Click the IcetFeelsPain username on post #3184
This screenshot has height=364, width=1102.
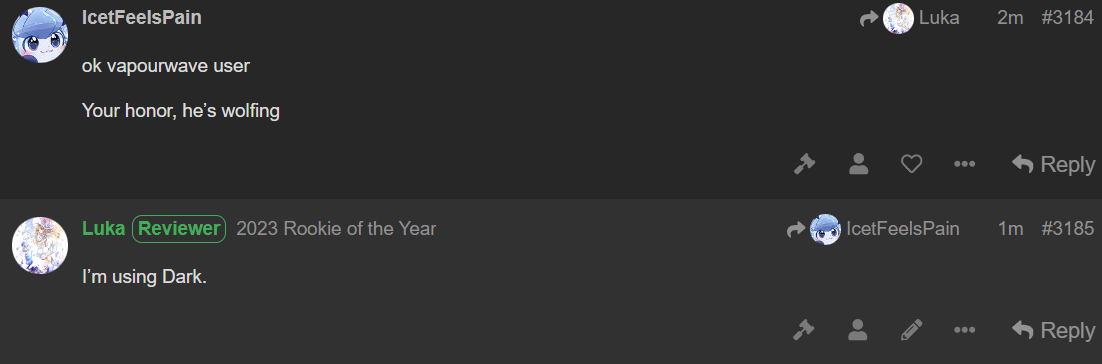[x=142, y=18]
